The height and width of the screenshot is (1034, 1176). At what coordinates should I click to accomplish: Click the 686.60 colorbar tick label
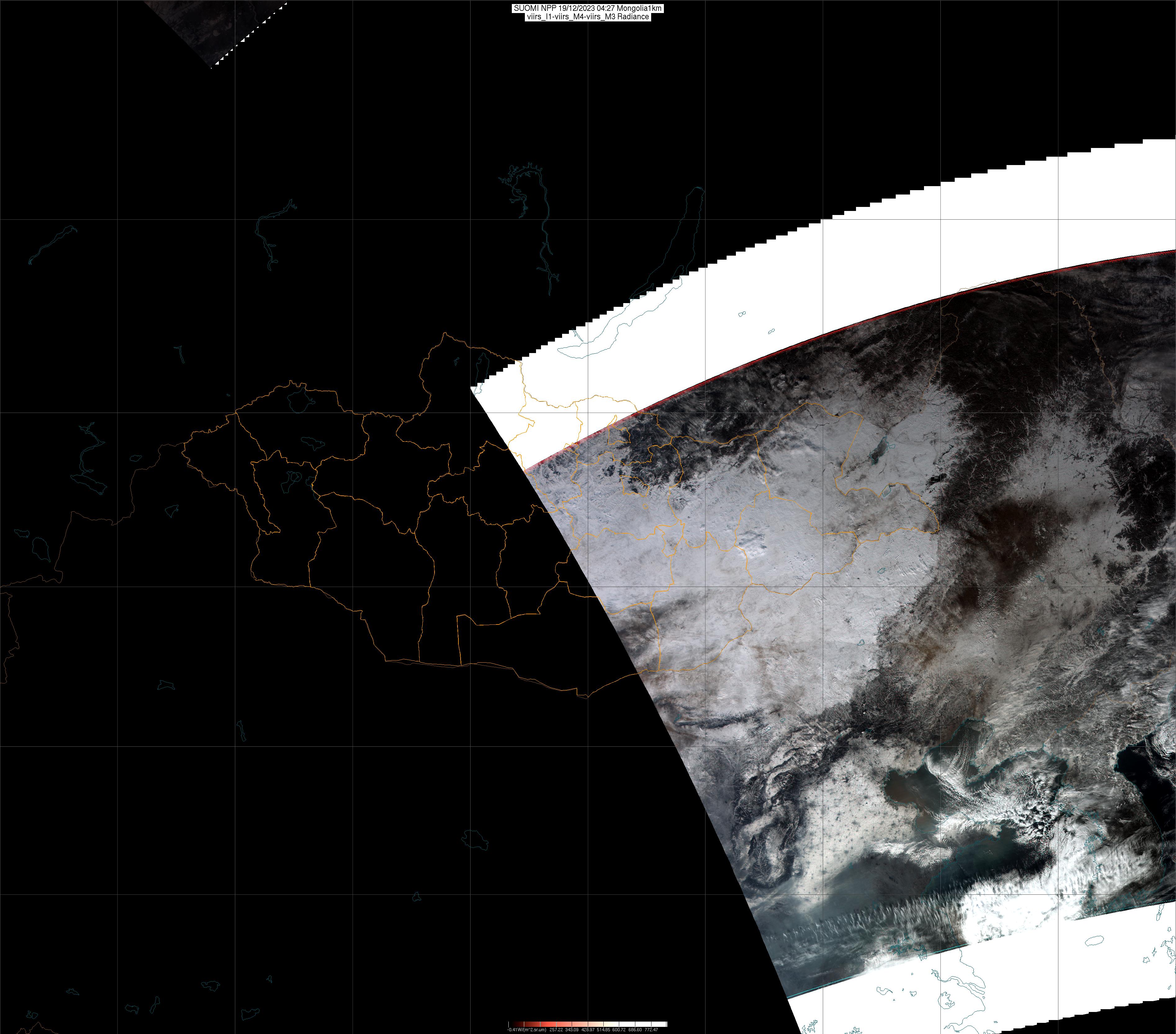coord(635,1029)
